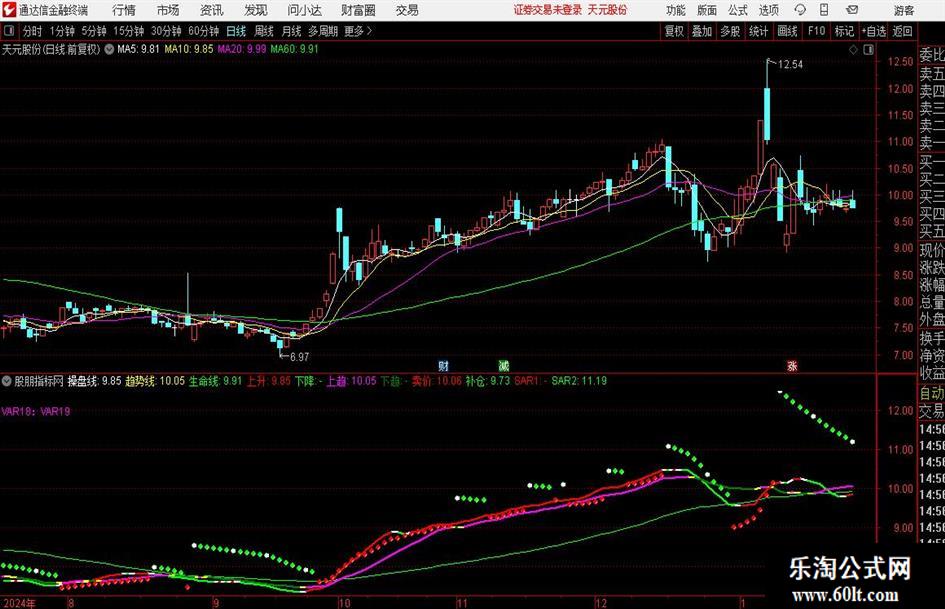Screen dimensions: 945x609
Task: Select the 月线 period tab
Action: [x=291, y=31]
